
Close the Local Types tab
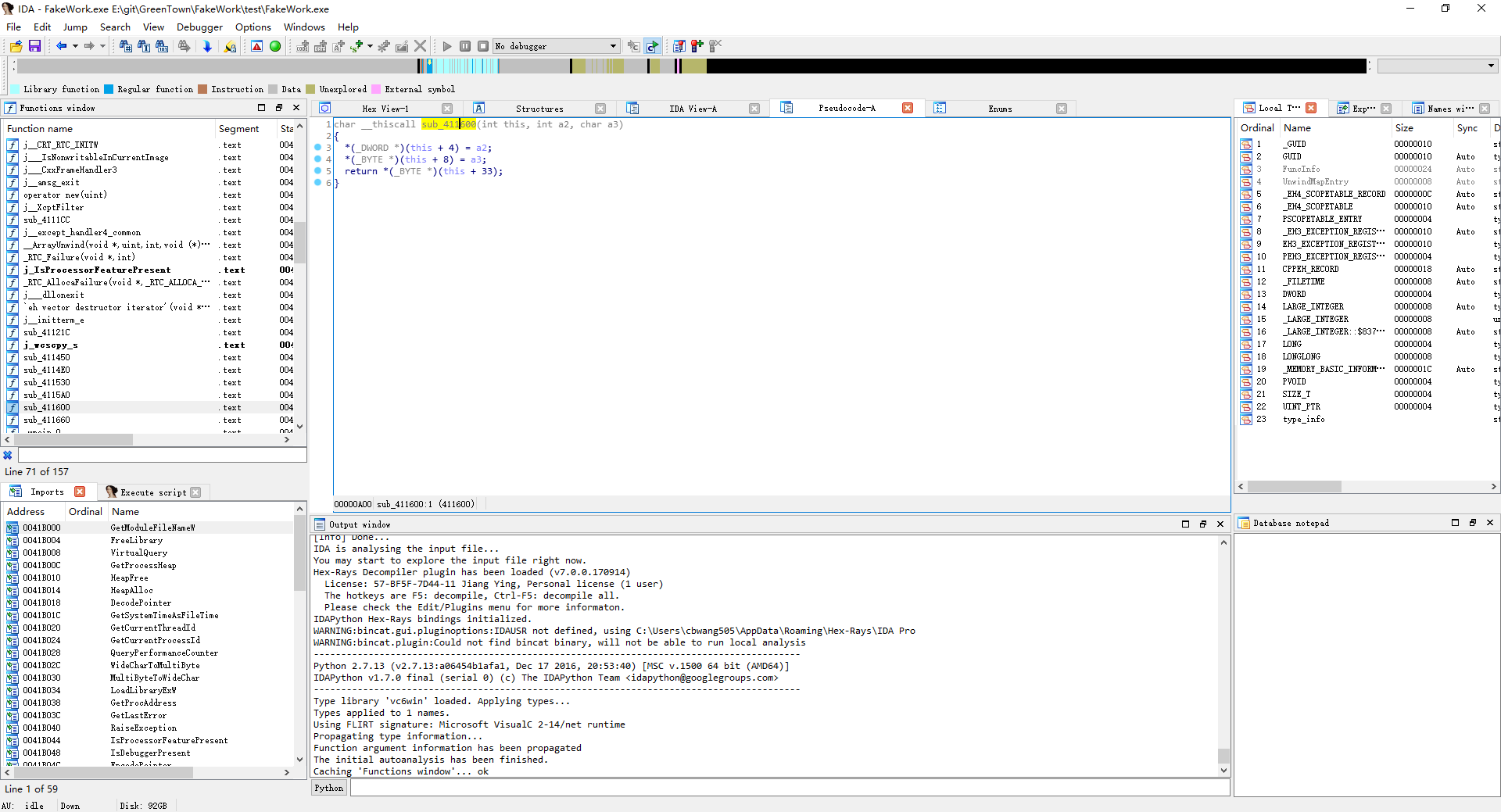(x=1311, y=108)
